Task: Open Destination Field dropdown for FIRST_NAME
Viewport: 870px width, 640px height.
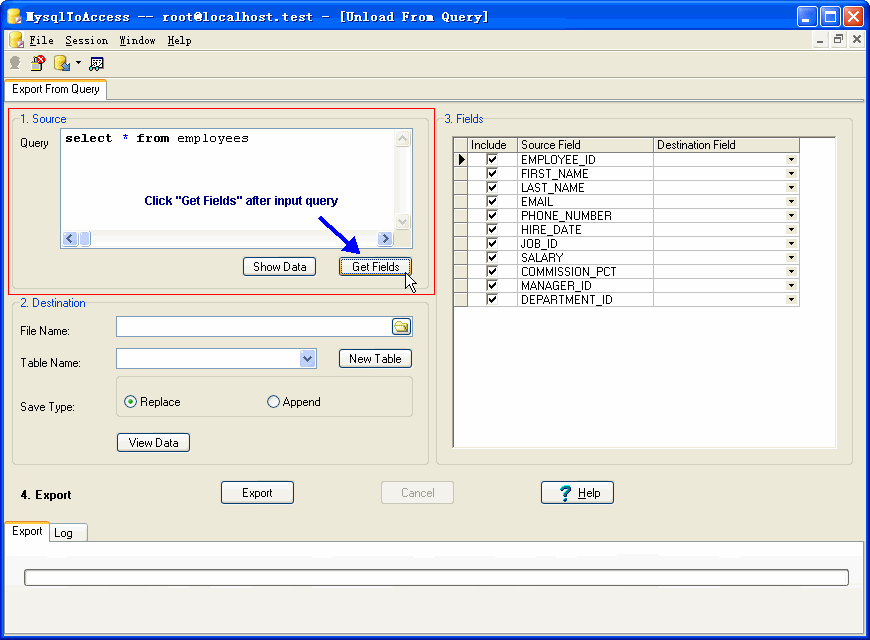Action: click(791, 173)
